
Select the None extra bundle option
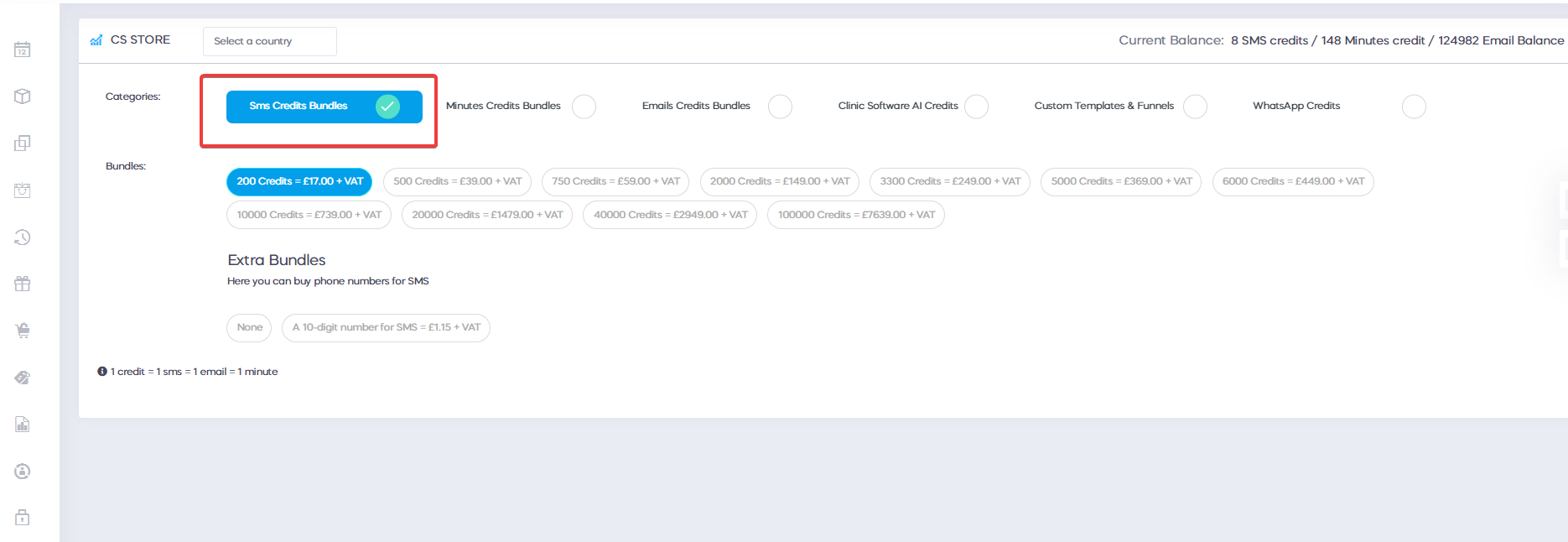pyautogui.click(x=249, y=327)
